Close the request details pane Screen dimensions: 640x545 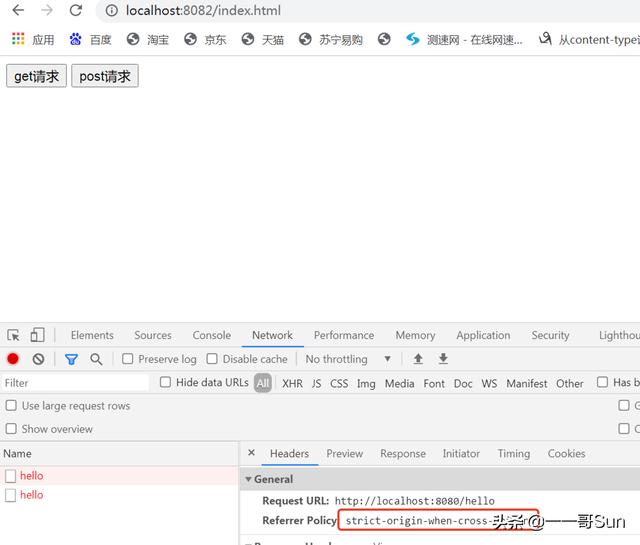point(251,452)
